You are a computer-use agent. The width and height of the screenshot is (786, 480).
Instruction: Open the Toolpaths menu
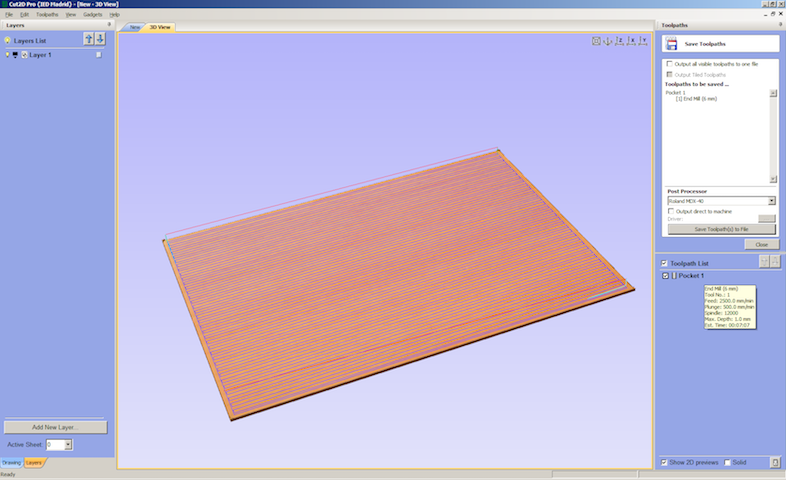[47, 15]
